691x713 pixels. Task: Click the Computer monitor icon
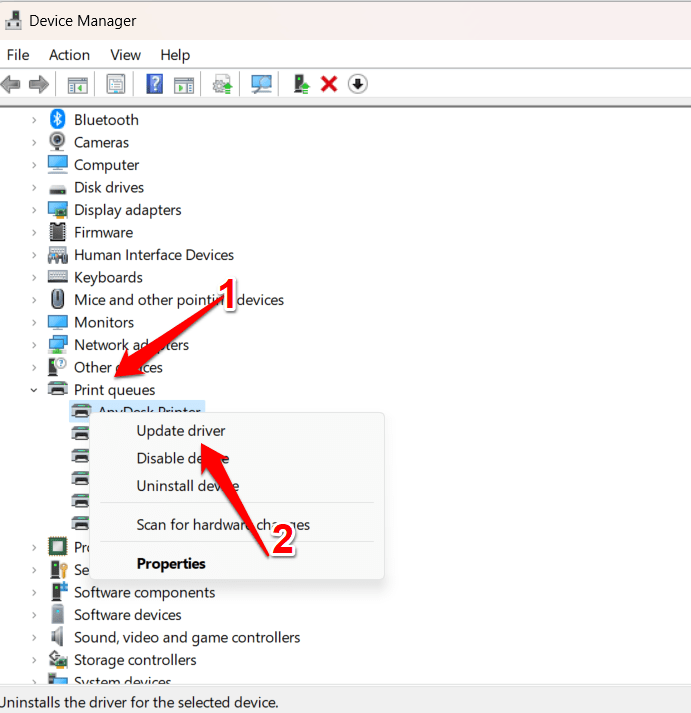(x=57, y=165)
